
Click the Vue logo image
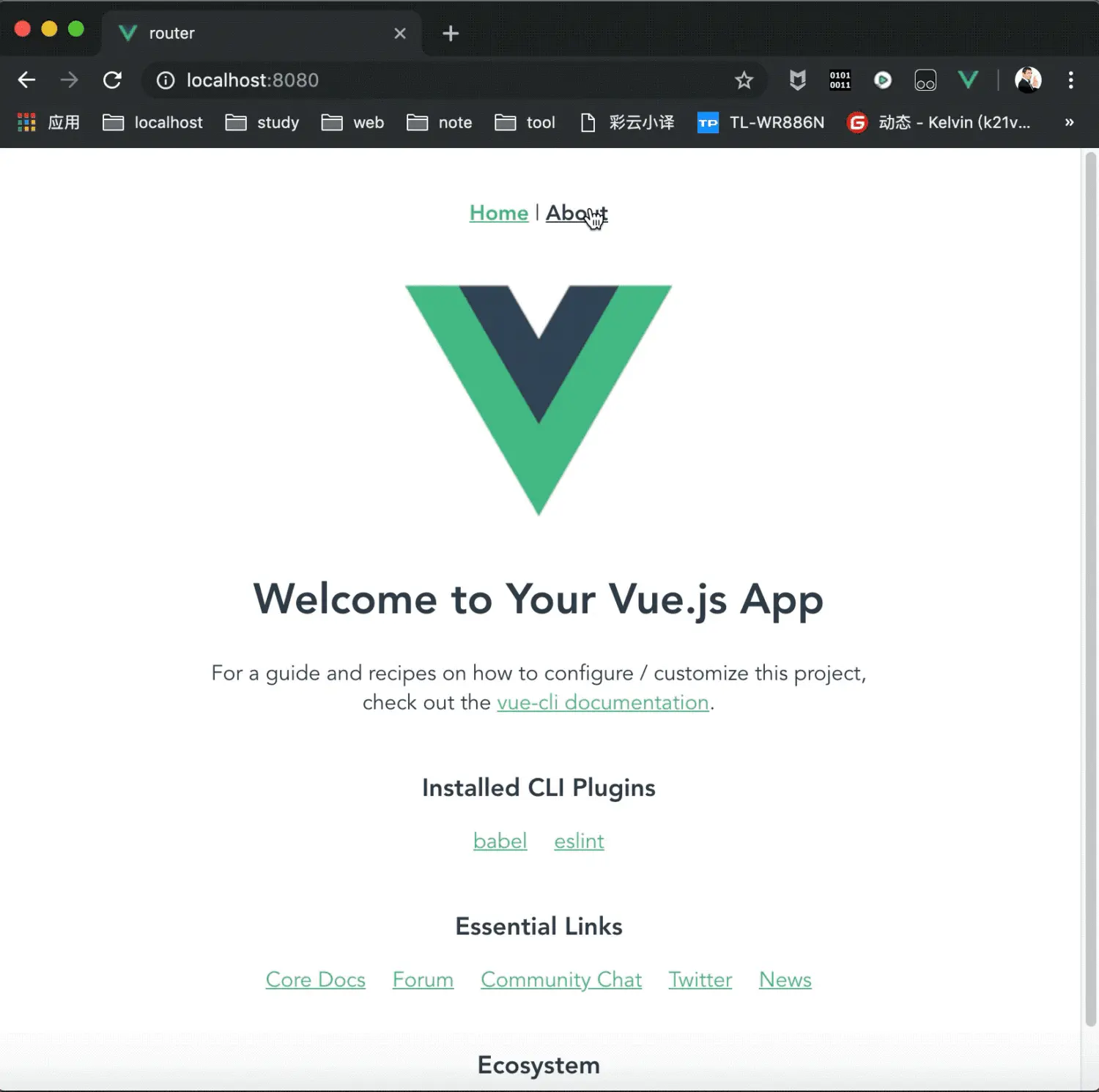click(x=539, y=400)
